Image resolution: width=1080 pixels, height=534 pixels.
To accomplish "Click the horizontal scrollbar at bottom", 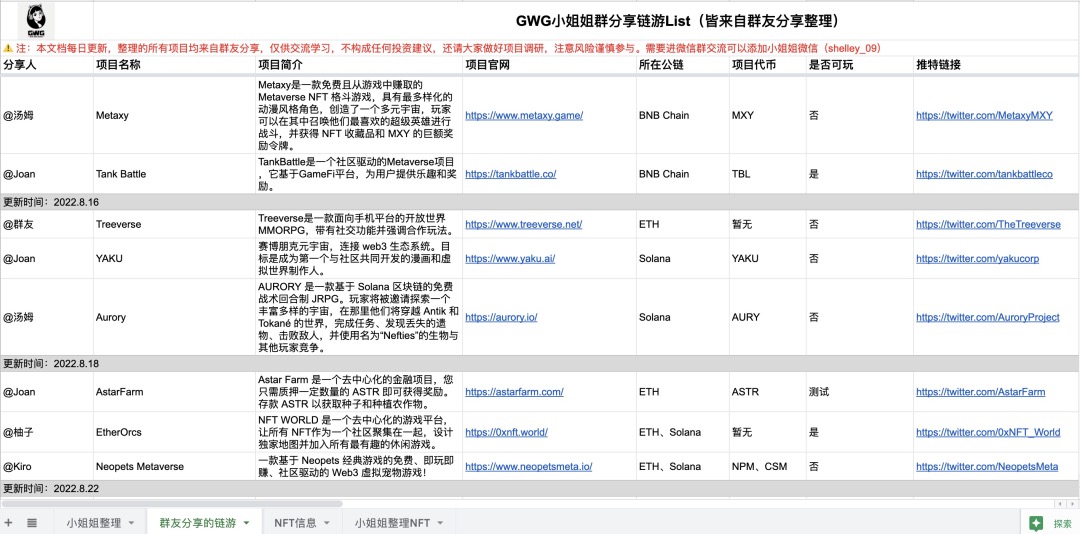I will (x=171, y=504).
